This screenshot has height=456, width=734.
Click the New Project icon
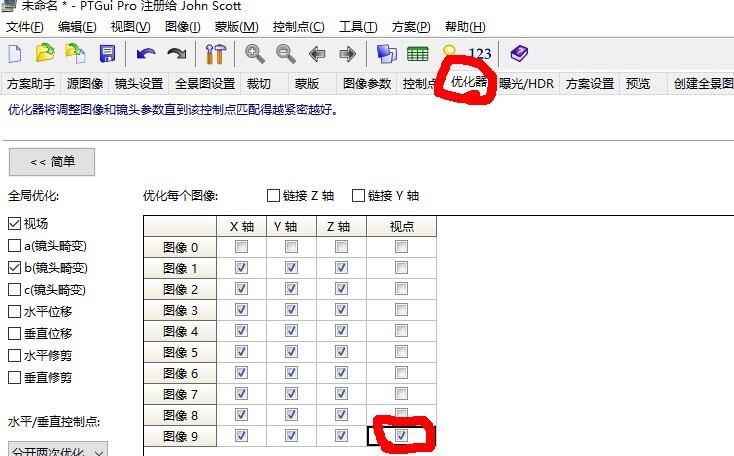(x=15, y=54)
